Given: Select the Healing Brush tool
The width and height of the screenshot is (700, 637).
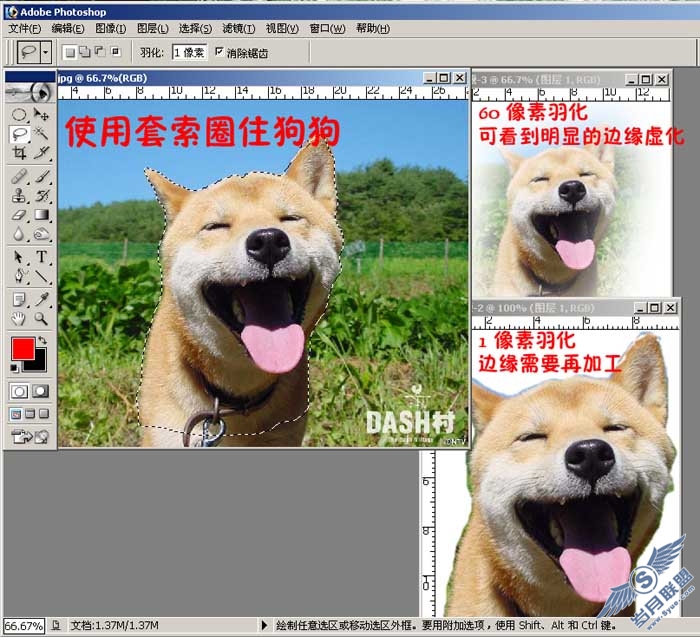Looking at the screenshot, I should (19, 177).
